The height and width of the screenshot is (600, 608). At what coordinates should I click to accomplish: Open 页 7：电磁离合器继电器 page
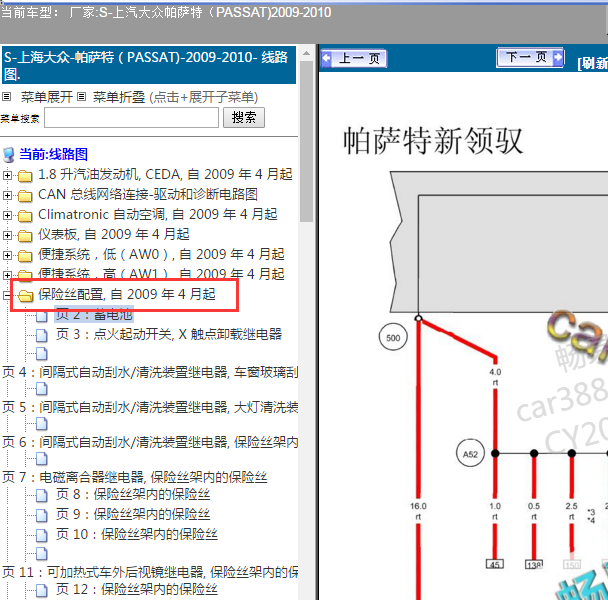pyautogui.click(x=135, y=477)
